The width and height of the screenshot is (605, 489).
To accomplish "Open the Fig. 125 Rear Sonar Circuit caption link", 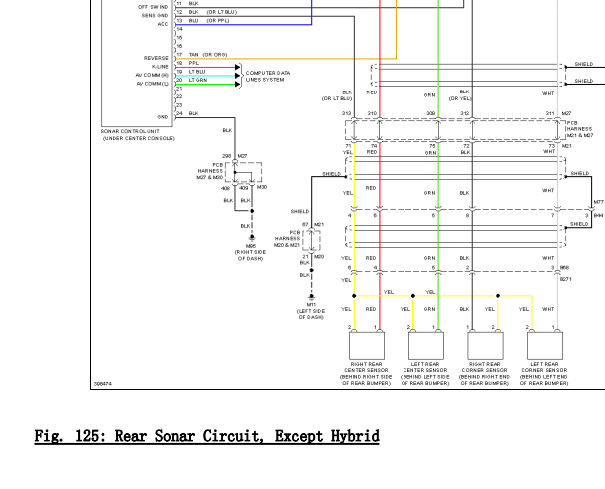I will click(207, 437).
